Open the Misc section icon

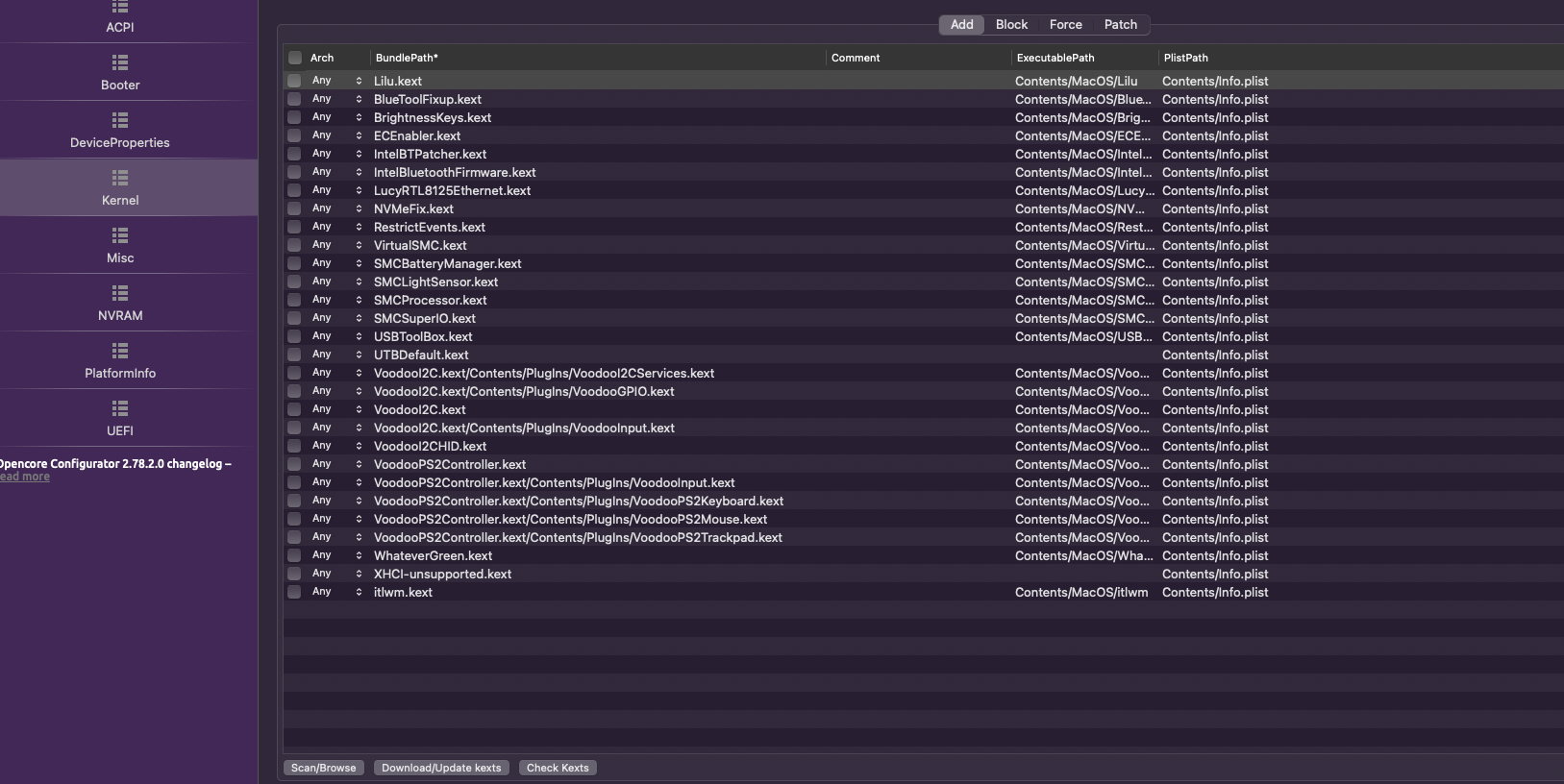[120, 236]
